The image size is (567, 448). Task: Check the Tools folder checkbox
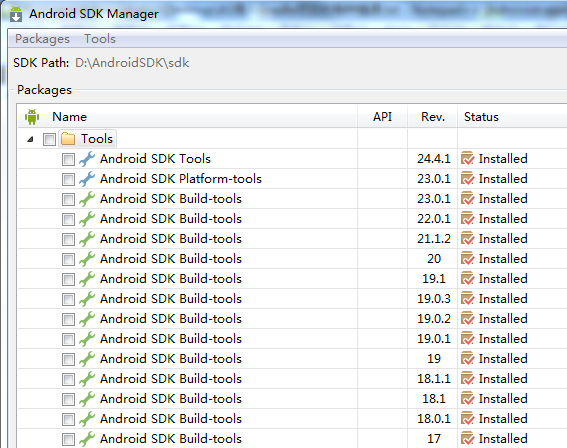[49, 139]
